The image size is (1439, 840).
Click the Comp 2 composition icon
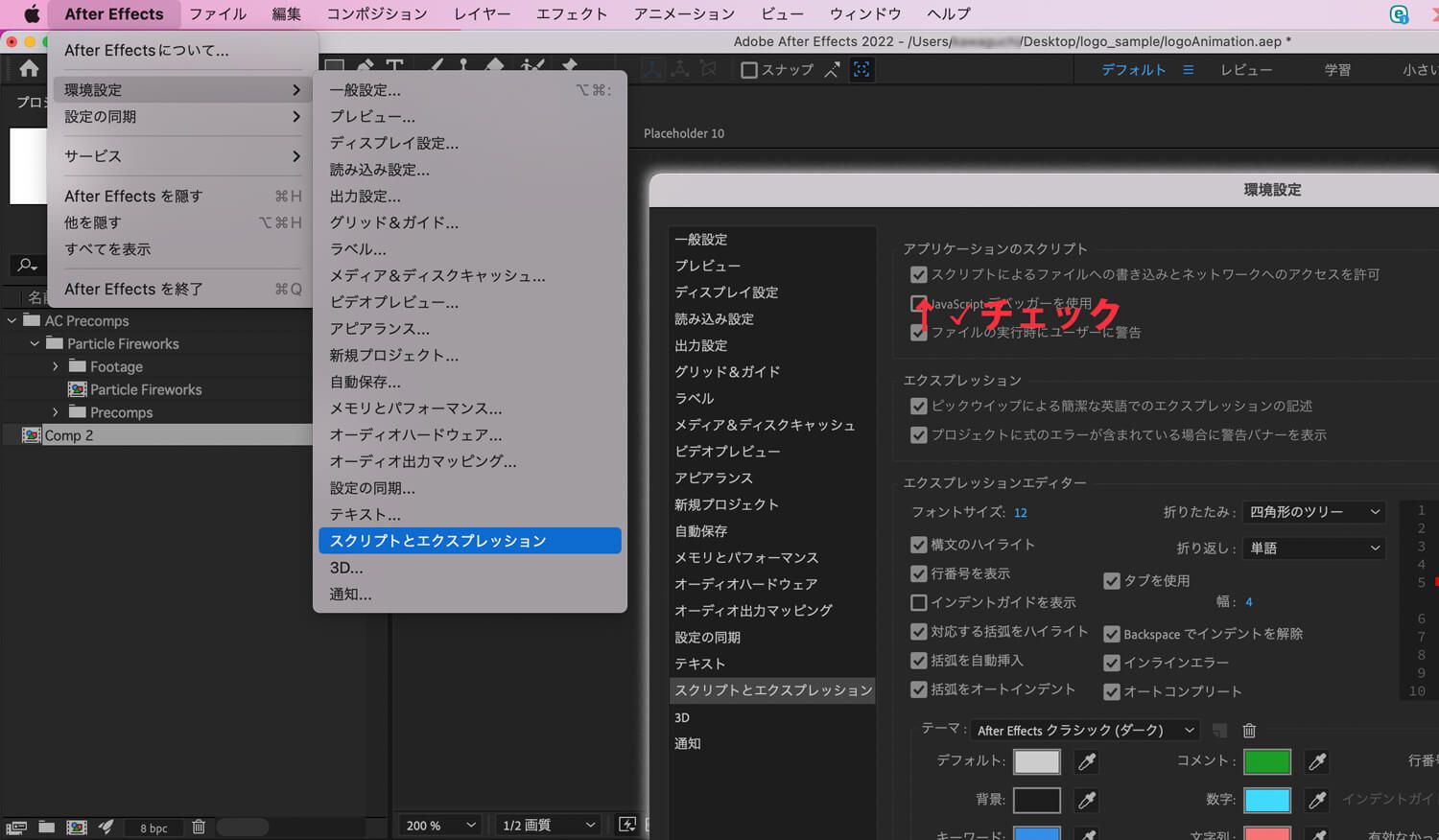(x=32, y=435)
